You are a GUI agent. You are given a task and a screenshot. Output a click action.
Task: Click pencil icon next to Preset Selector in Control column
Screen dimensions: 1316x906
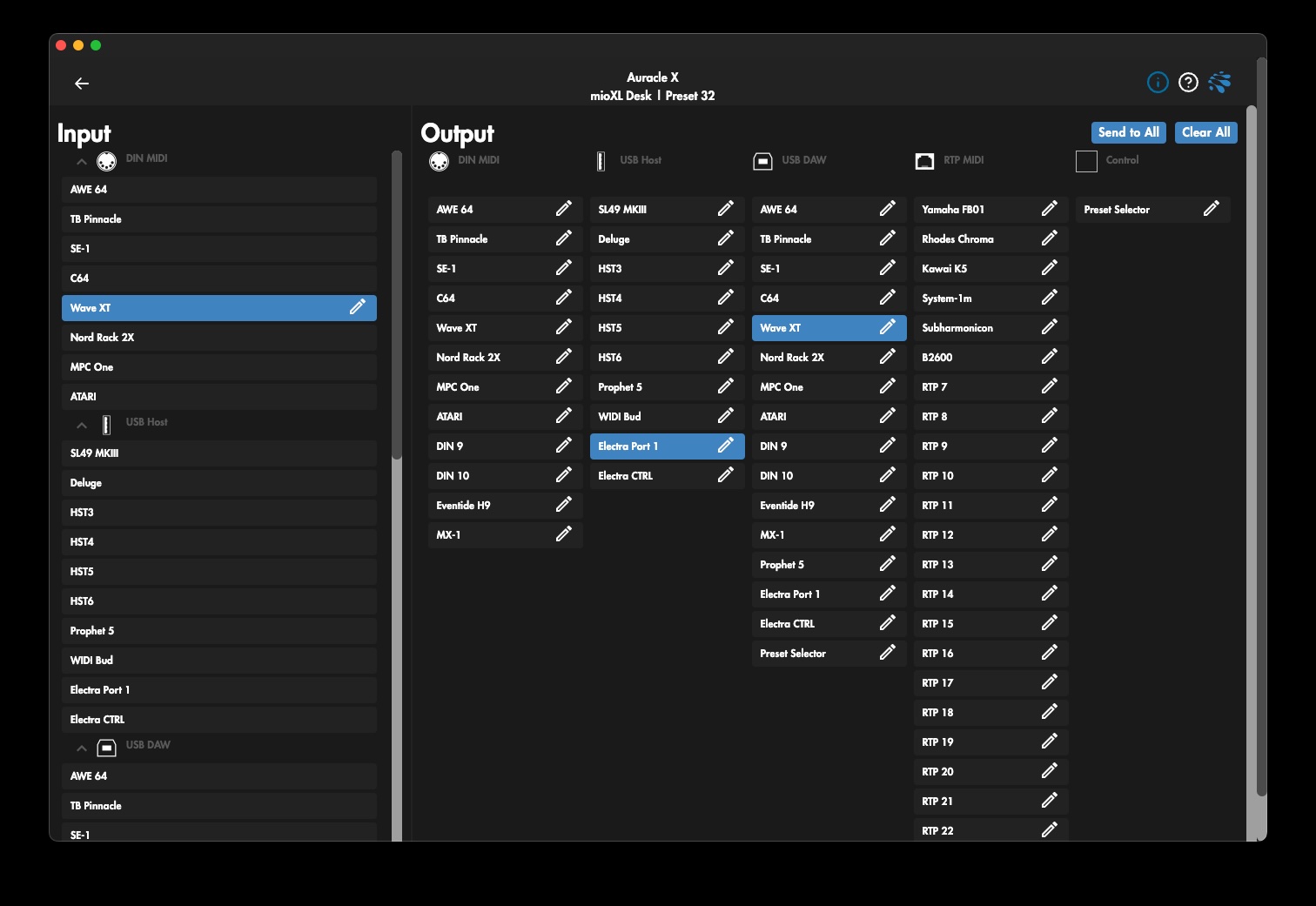tap(1211, 209)
